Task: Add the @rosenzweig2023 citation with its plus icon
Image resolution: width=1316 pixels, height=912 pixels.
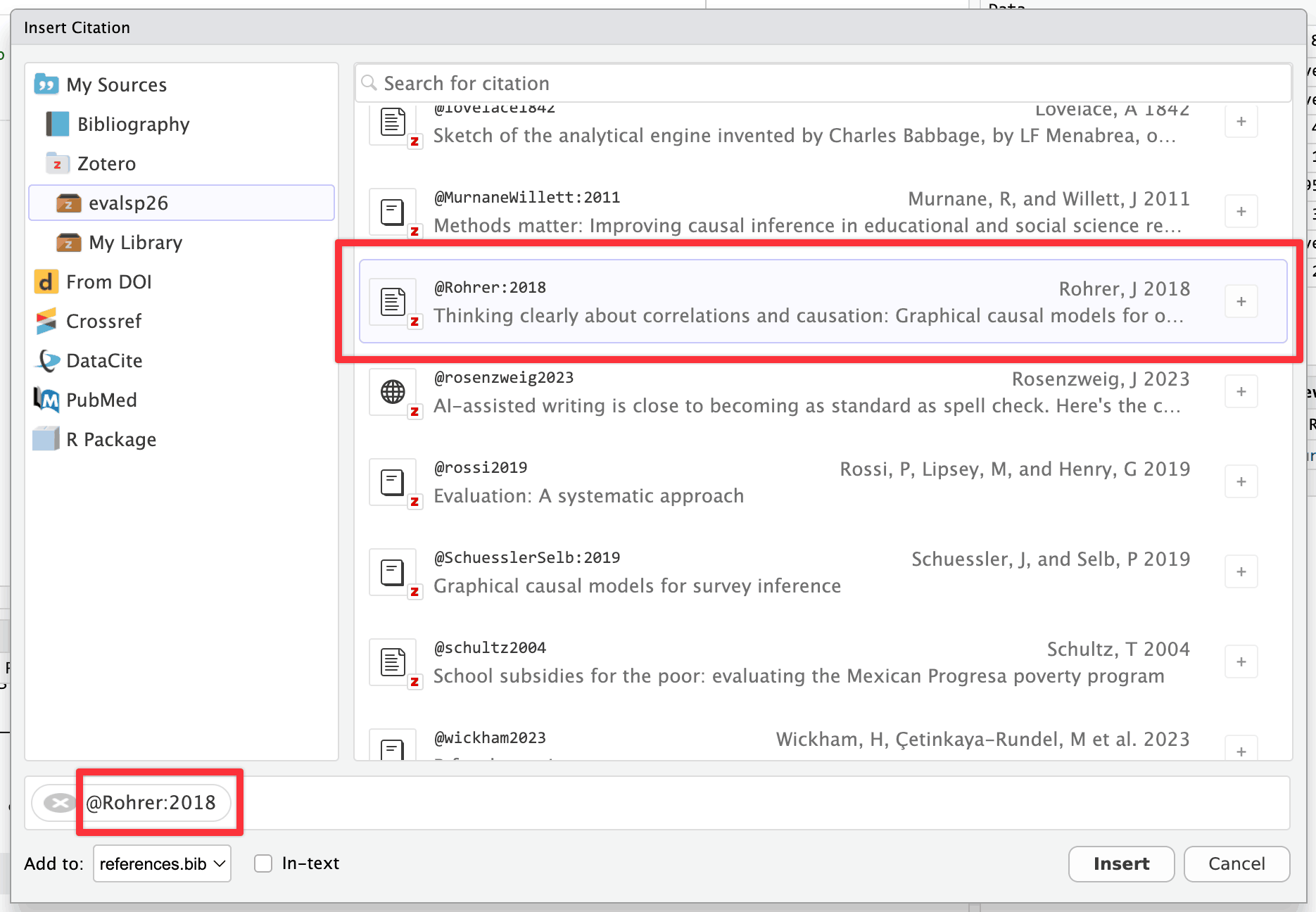Action: (x=1241, y=391)
